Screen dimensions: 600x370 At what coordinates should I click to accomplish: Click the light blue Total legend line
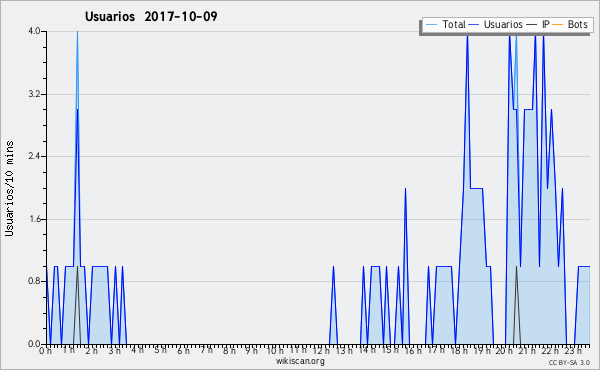coord(431,24)
